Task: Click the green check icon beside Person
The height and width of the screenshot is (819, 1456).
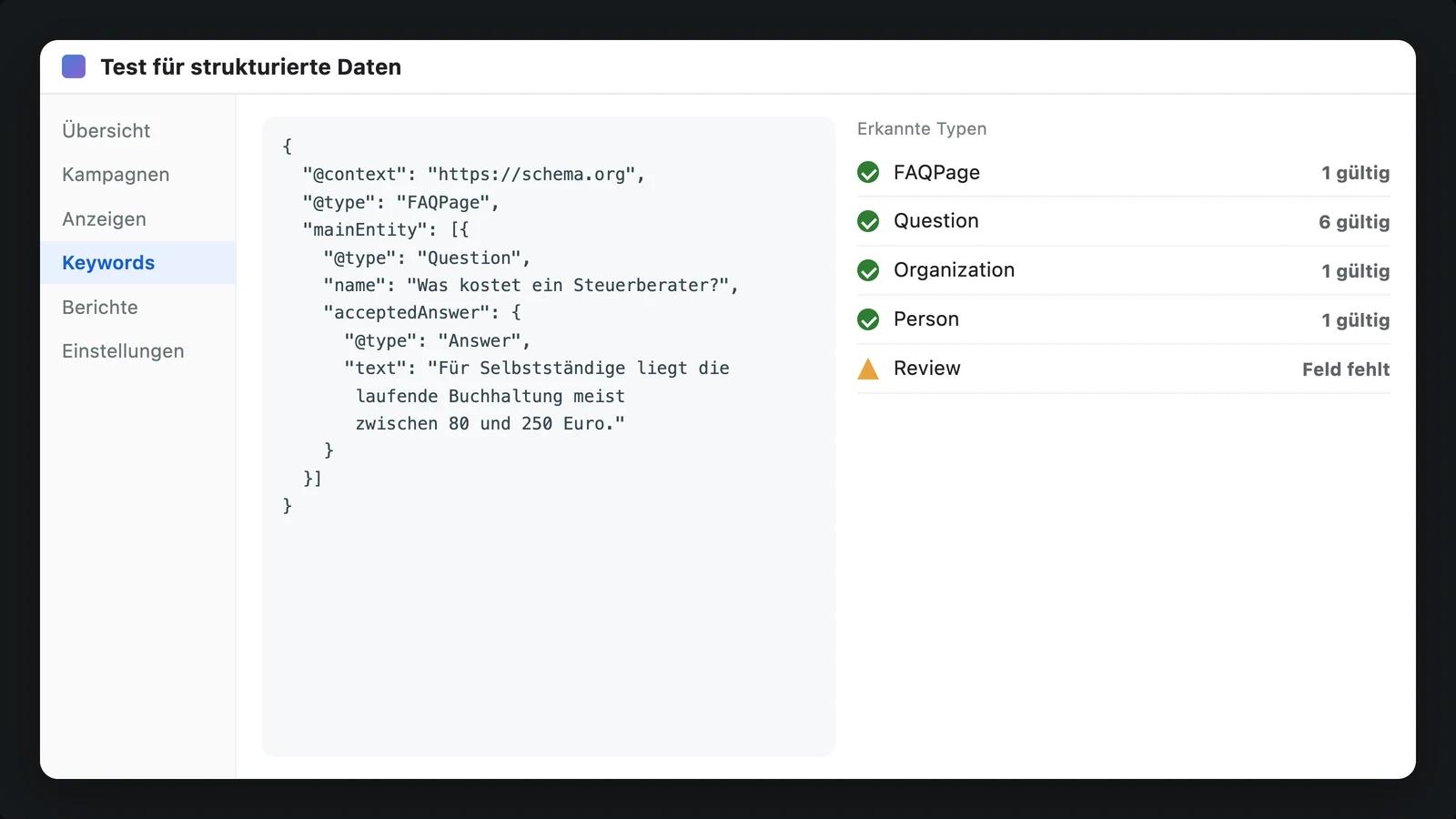Action: click(868, 319)
